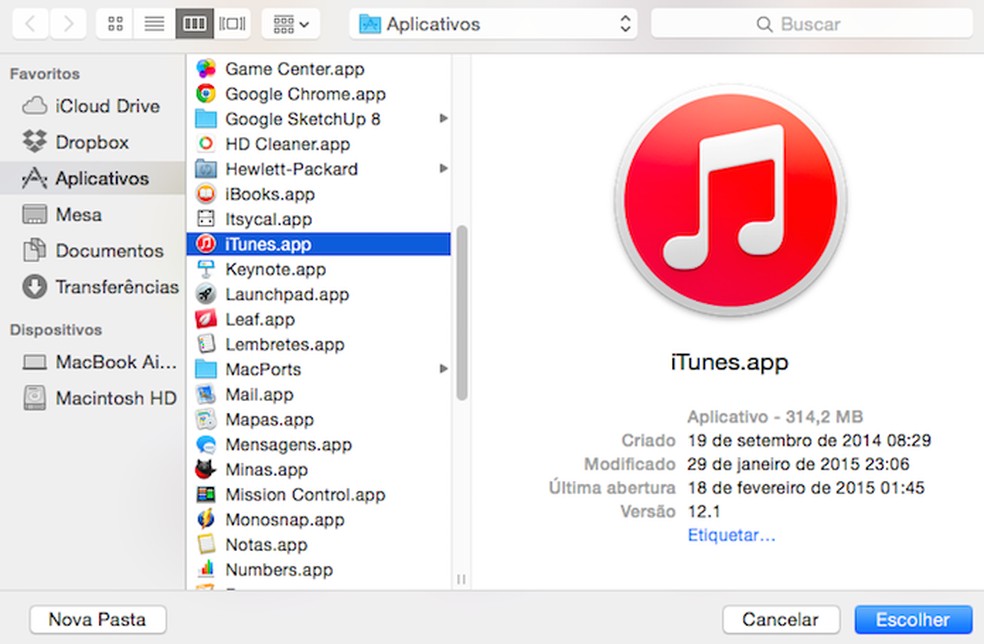Click the 'Aplicativo - 314,2 MB' text
984x644 pixels.
coord(775,417)
